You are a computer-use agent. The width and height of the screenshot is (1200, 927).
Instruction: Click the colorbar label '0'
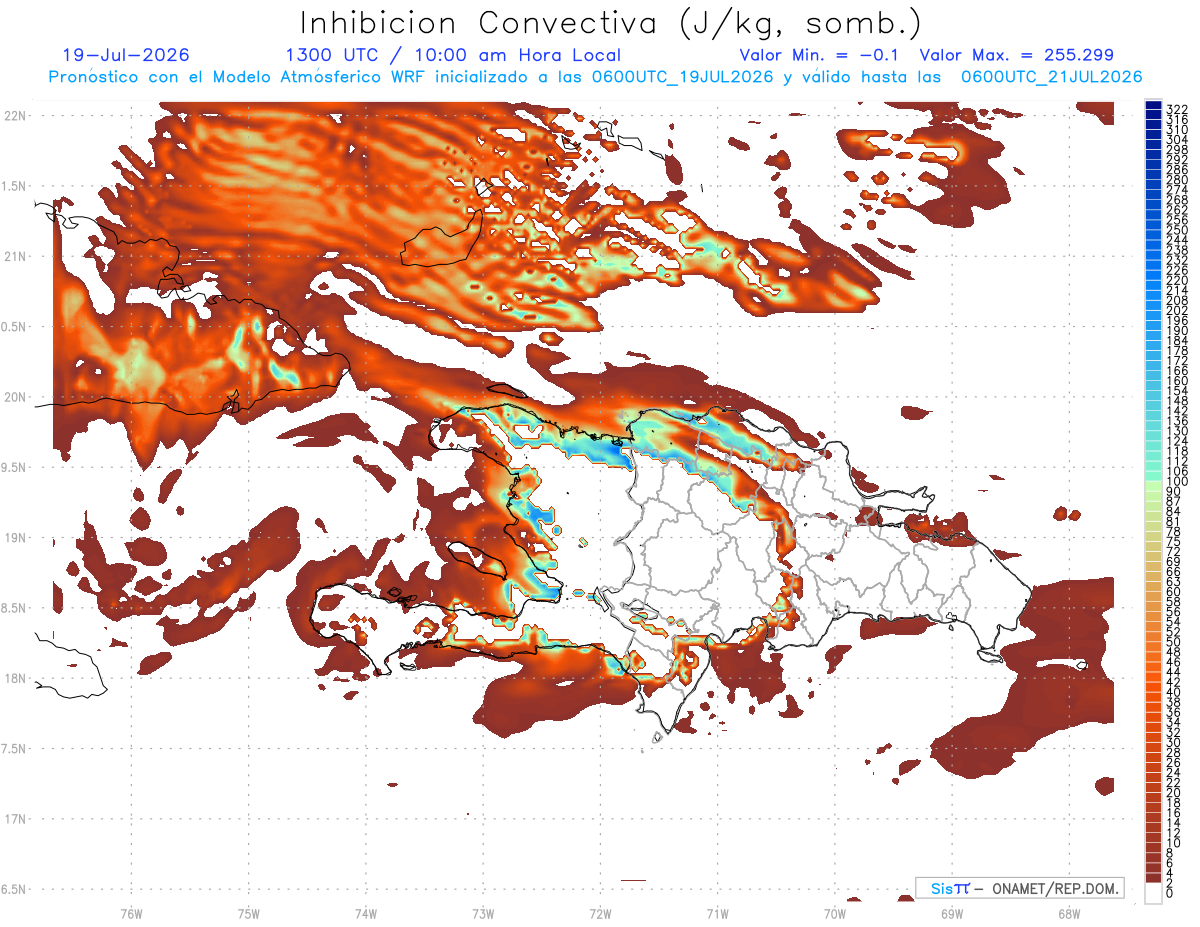tap(1170, 893)
